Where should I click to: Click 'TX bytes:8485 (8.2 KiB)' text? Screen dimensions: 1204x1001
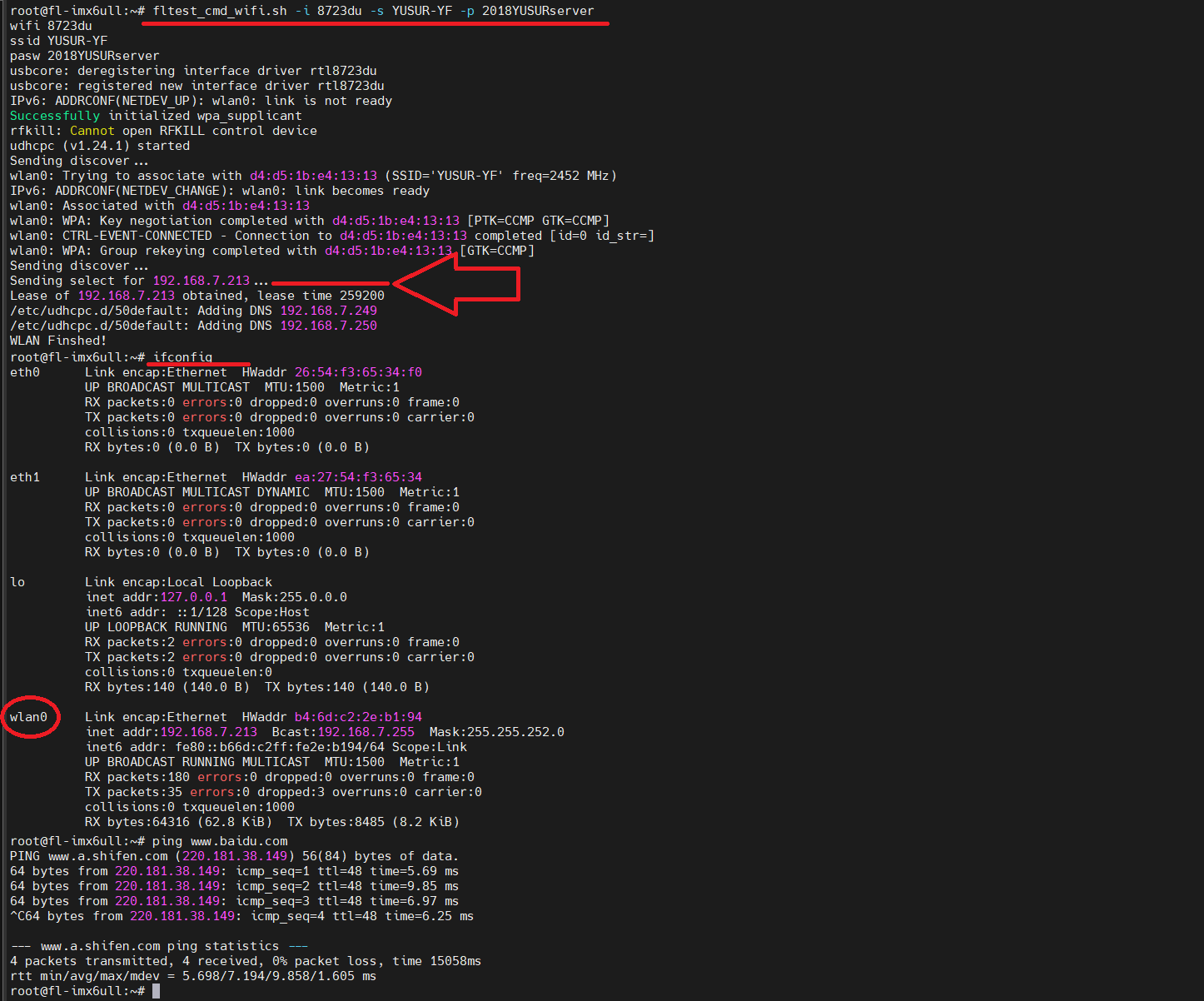pyautogui.click(x=374, y=822)
